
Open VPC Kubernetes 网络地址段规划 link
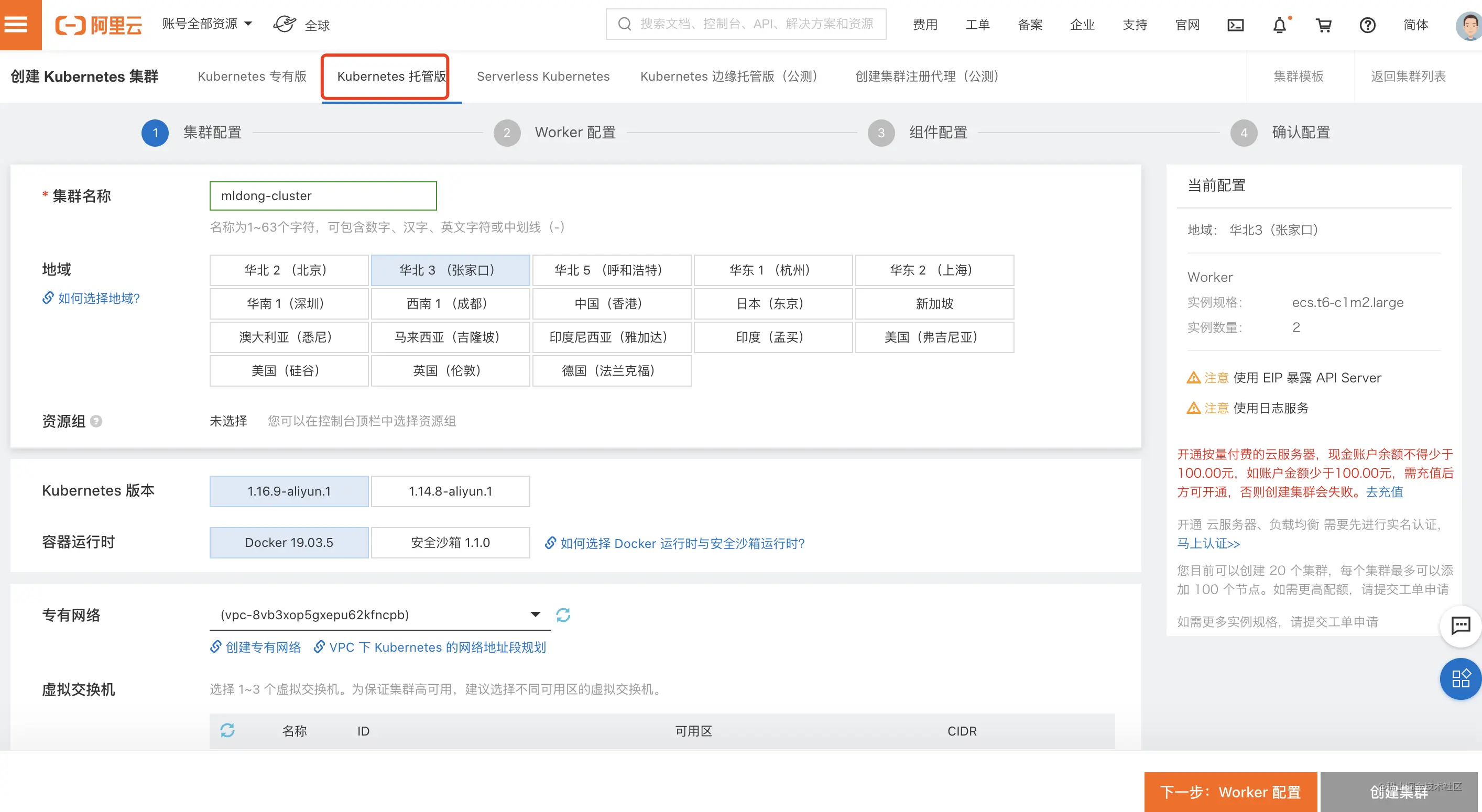pos(430,647)
